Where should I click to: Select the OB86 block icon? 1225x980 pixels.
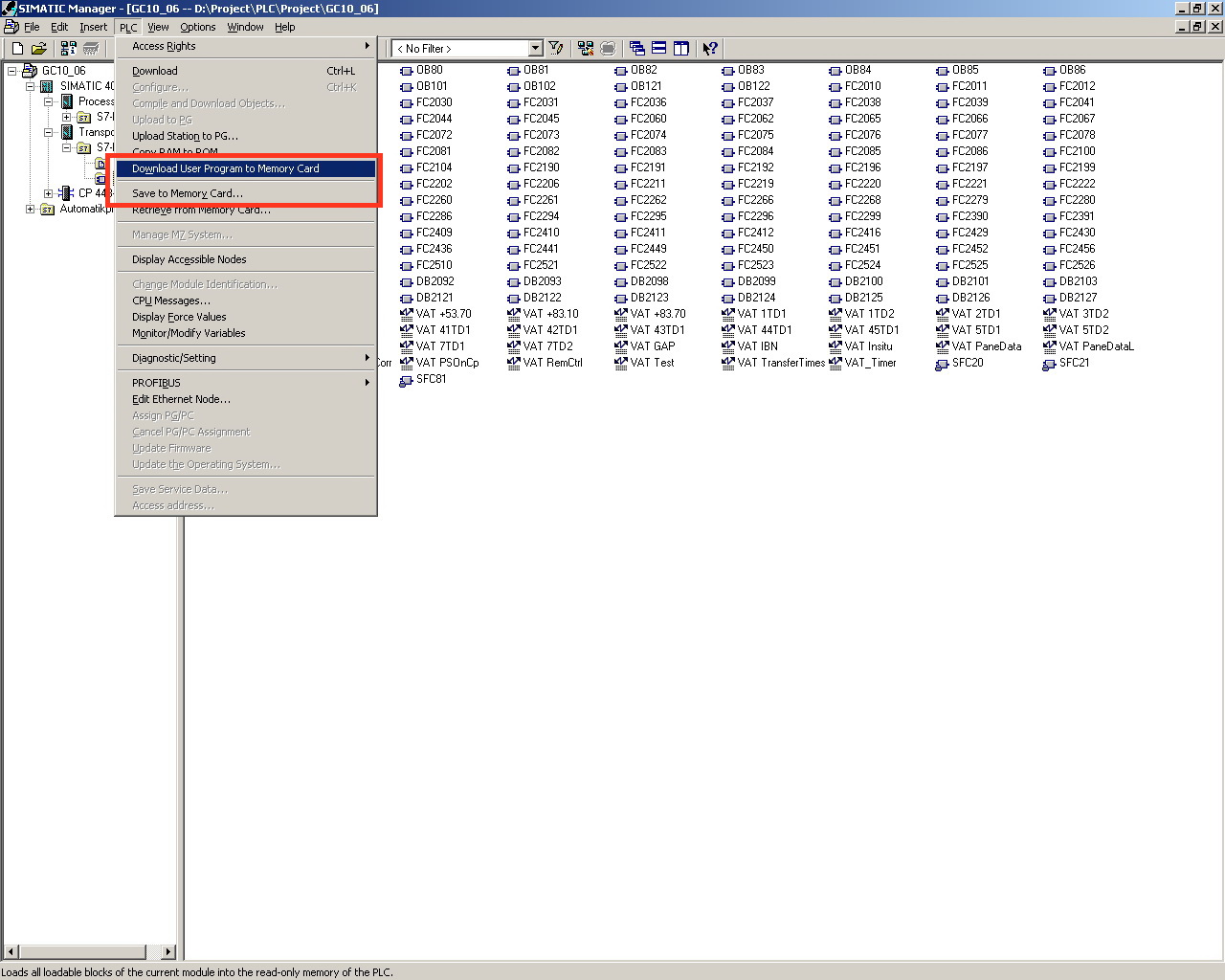click(1050, 70)
